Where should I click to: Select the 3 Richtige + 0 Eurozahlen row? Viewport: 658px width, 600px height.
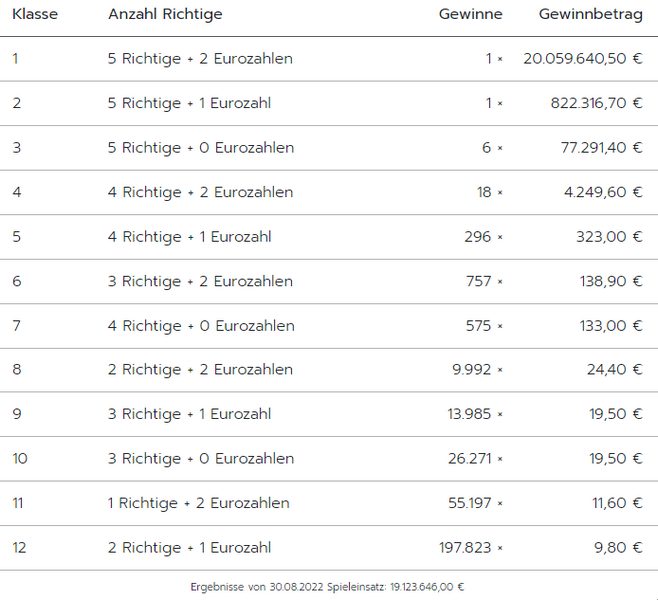click(x=200, y=458)
